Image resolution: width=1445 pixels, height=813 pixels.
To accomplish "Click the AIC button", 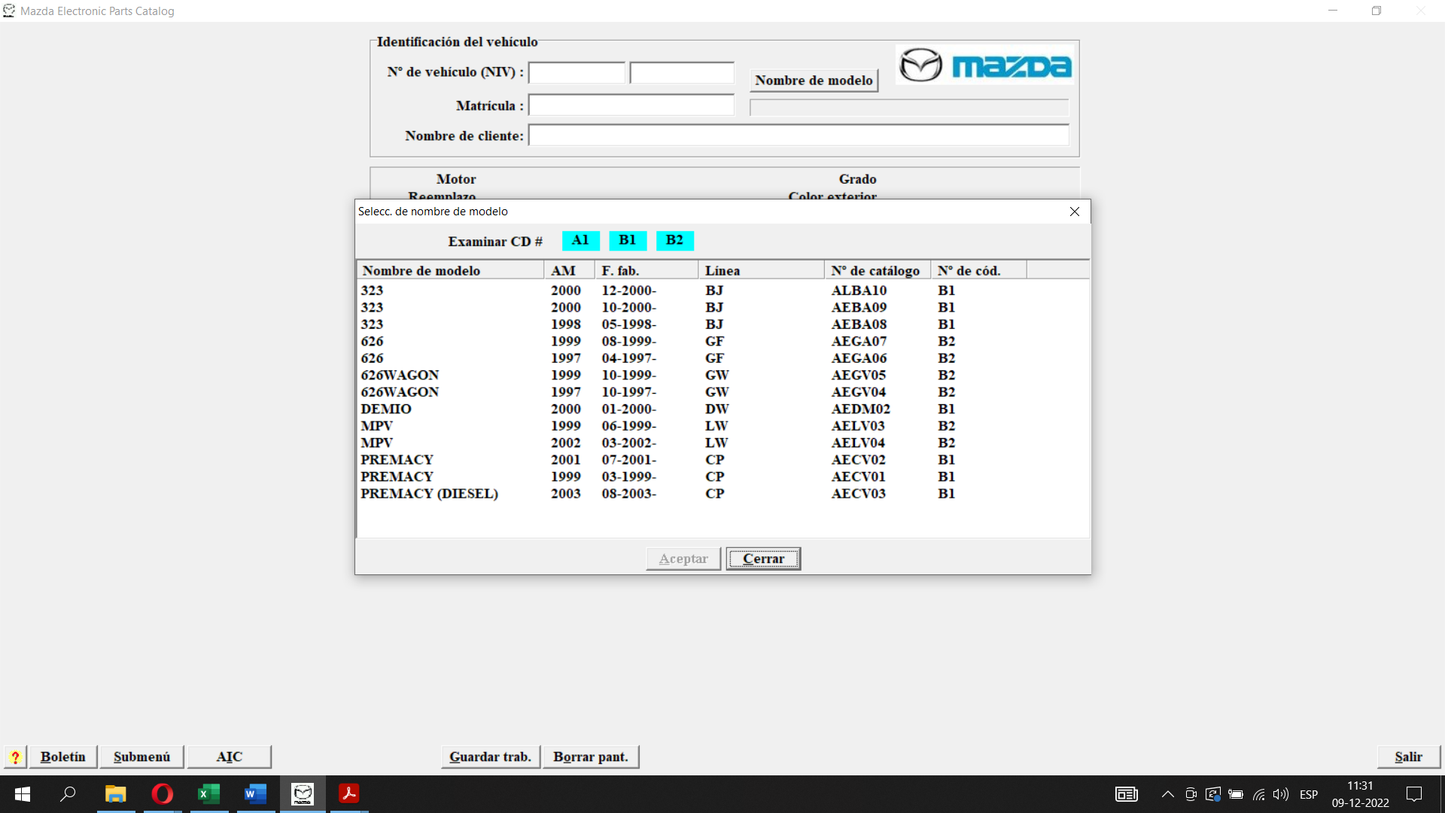I will [229, 757].
